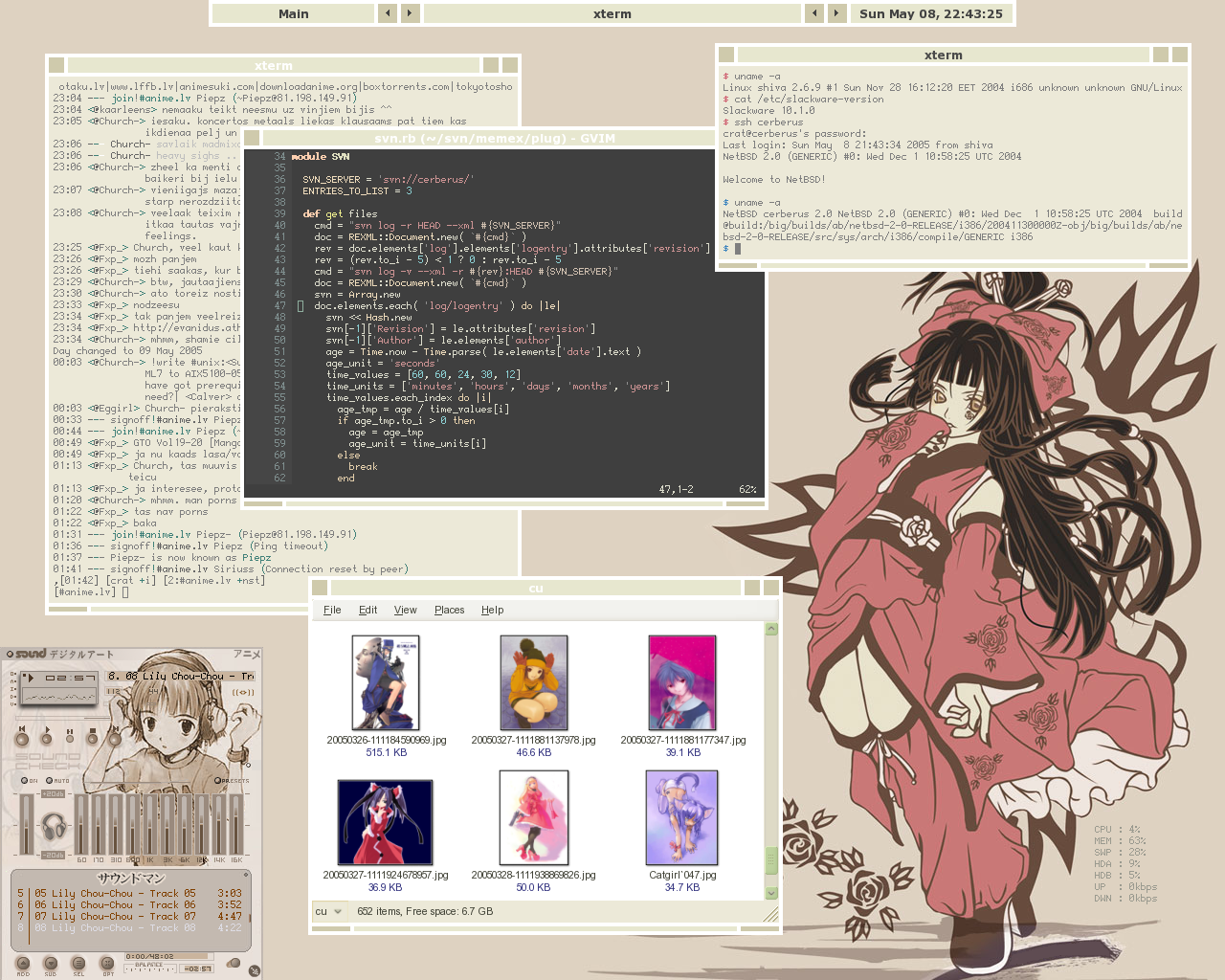Select thumbnail 20050326-111184590969.jpg
The height and width of the screenshot is (980, 1225).
[x=386, y=683]
